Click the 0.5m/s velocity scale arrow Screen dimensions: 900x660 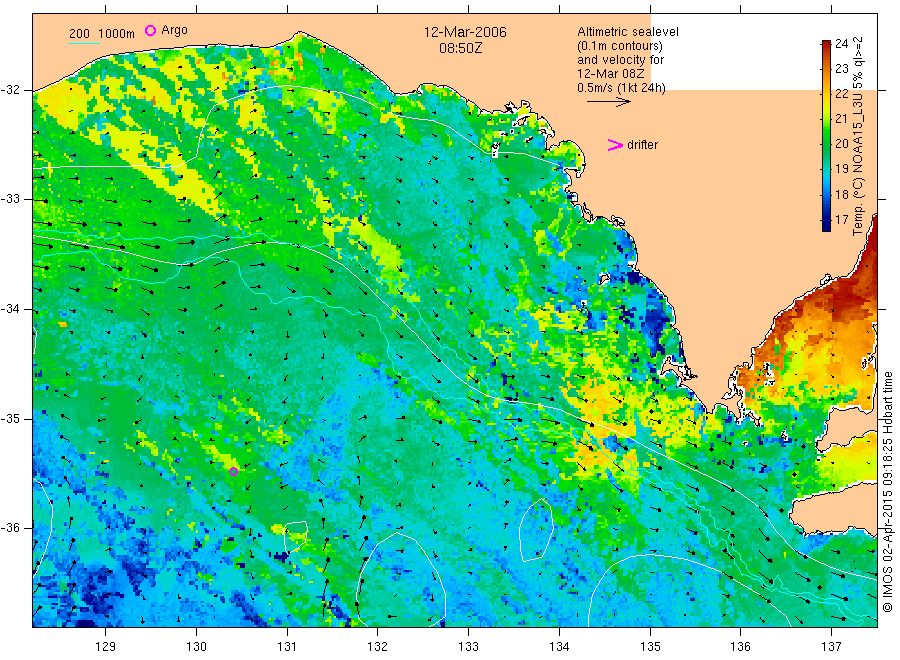(608, 102)
